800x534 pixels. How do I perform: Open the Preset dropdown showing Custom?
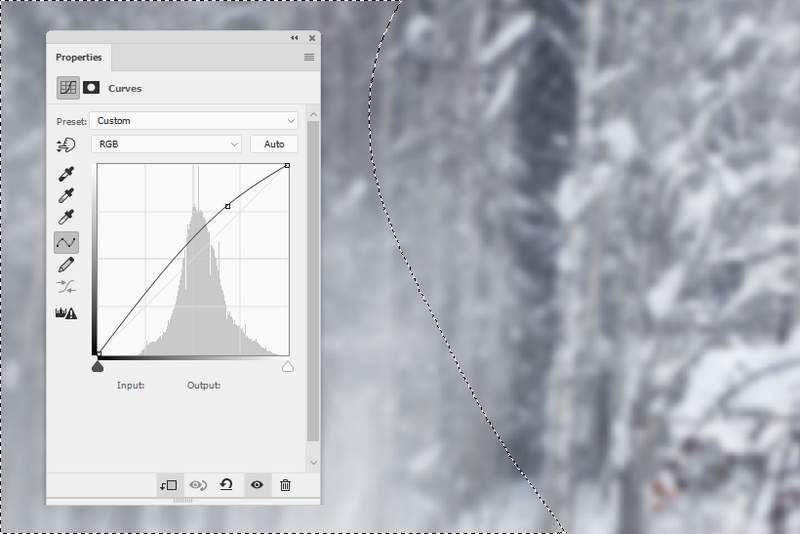click(194, 121)
